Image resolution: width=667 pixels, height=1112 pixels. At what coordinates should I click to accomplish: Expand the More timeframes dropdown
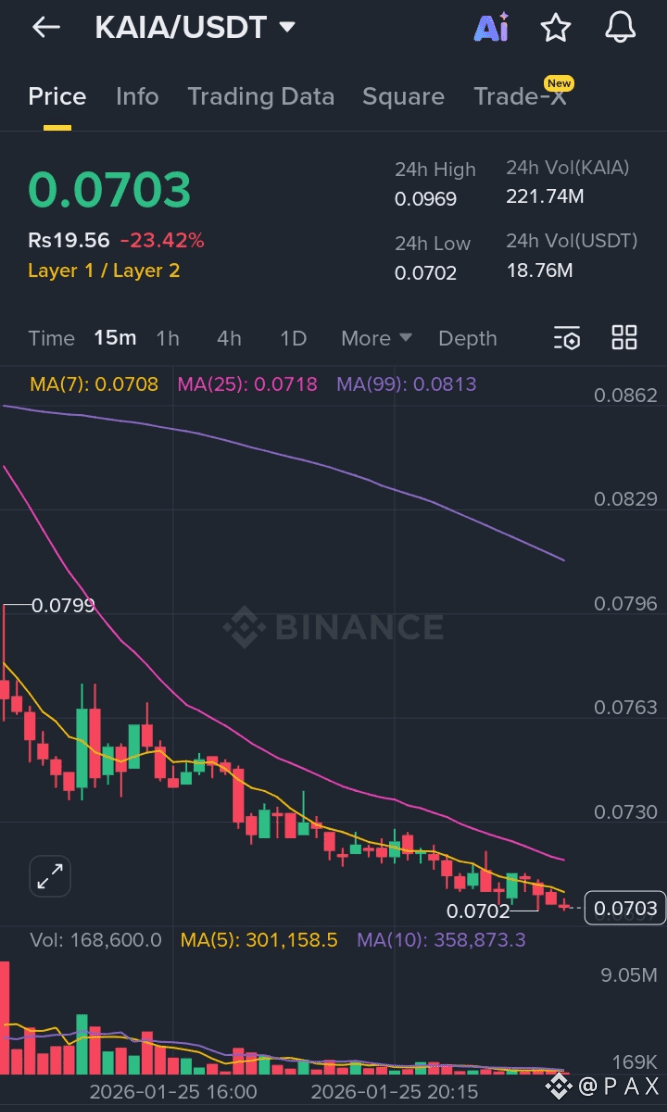(x=376, y=338)
